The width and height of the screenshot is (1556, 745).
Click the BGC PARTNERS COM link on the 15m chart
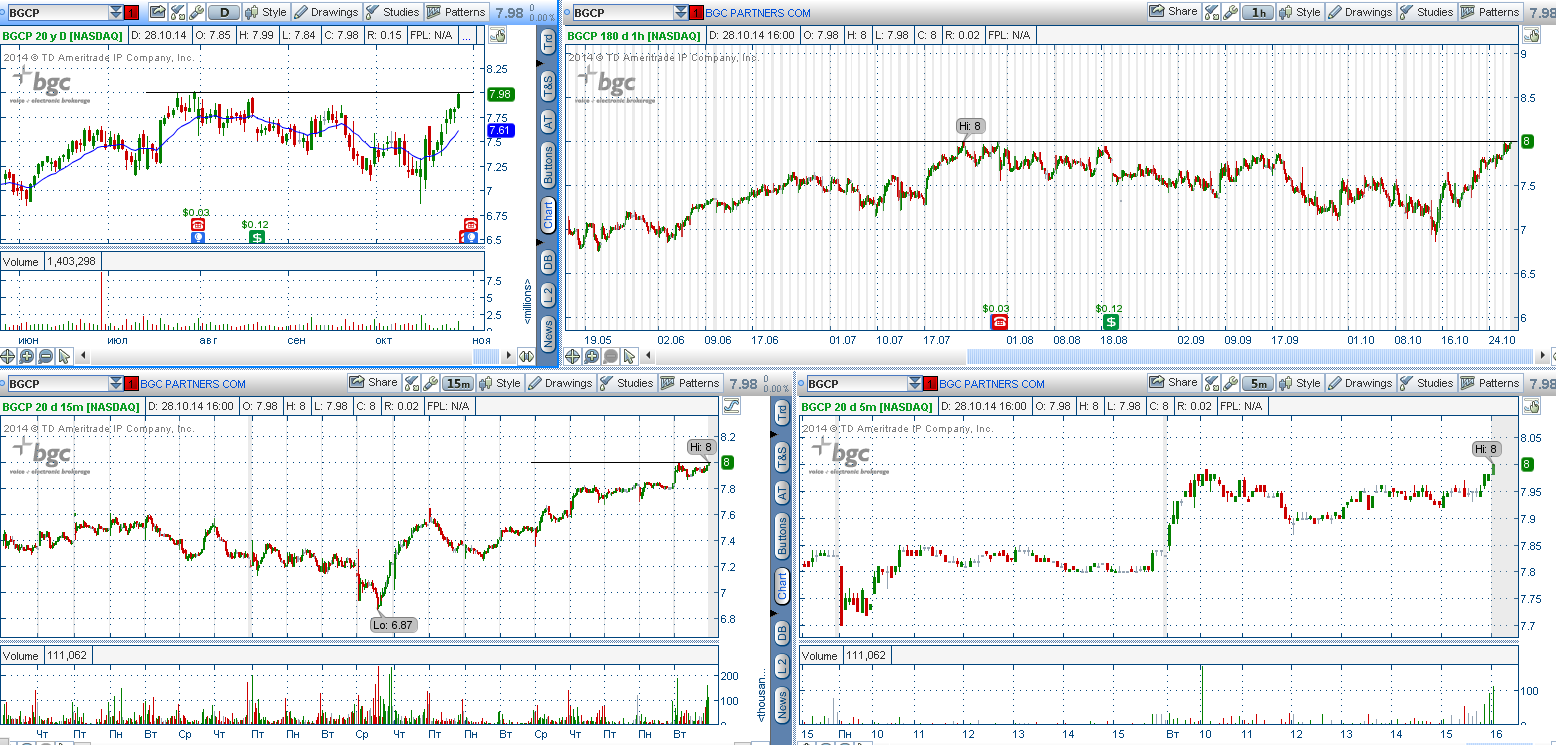pos(193,384)
